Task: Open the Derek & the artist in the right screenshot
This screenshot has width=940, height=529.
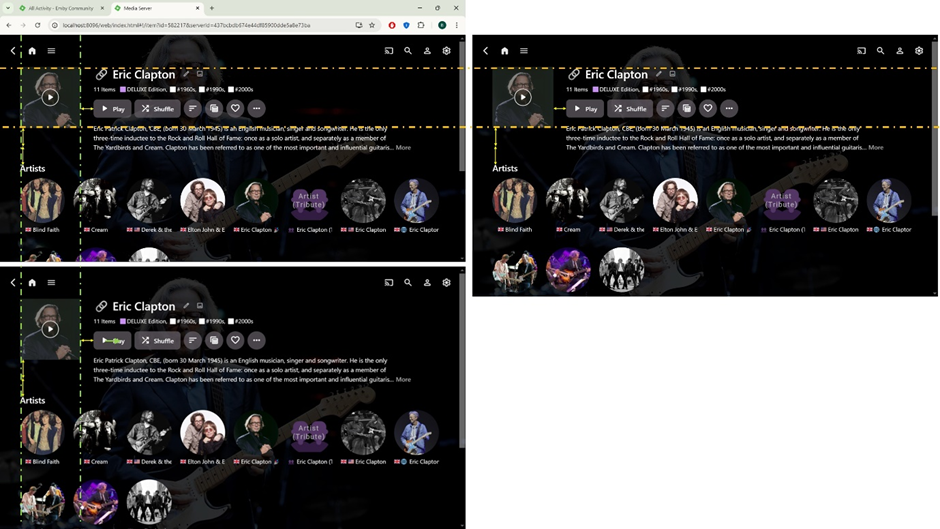Action: point(621,200)
